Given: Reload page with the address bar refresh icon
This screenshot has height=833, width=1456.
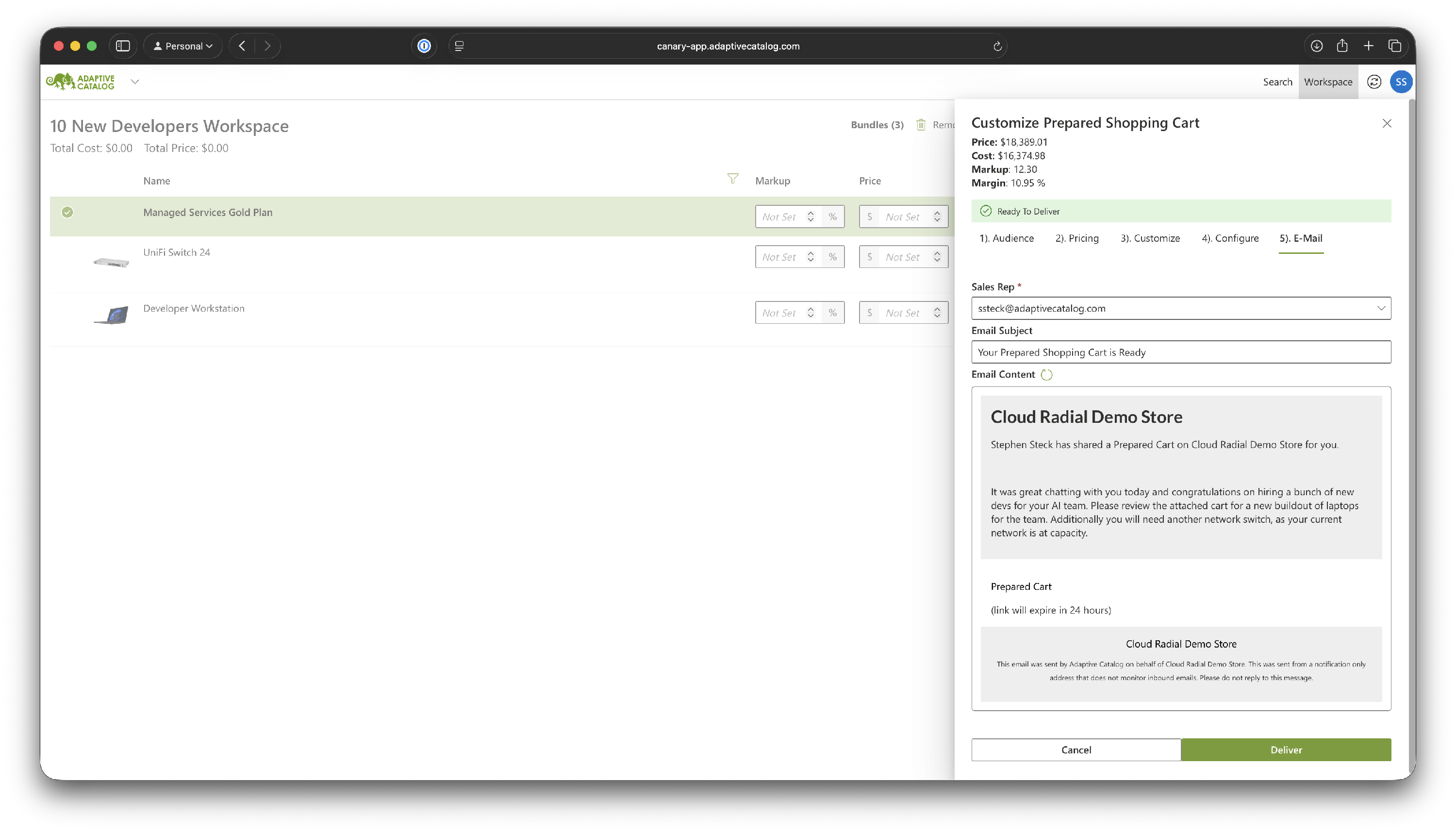Looking at the screenshot, I should pos(997,46).
